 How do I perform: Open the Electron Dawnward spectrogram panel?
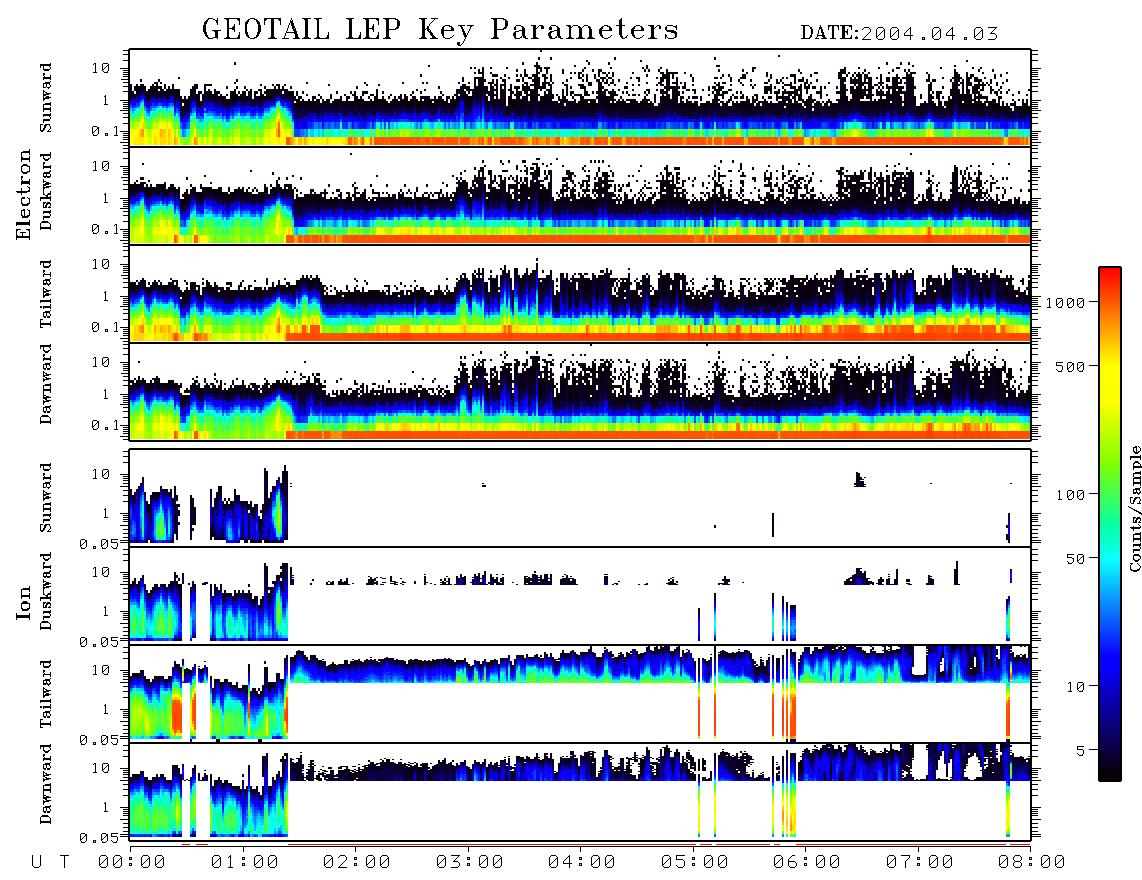(580, 391)
